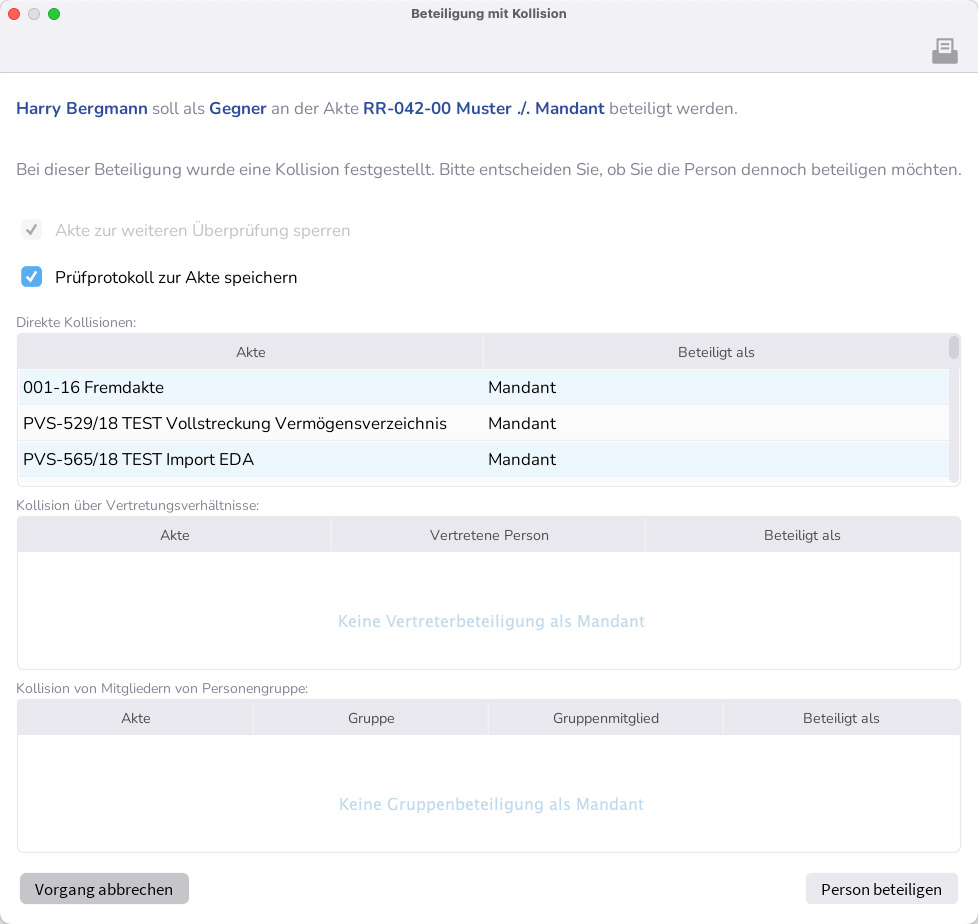Image resolution: width=978 pixels, height=924 pixels.
Task: Click 'Keine Gruppenbeteiligung als Mandant' placeholder text
Action: 491,804
